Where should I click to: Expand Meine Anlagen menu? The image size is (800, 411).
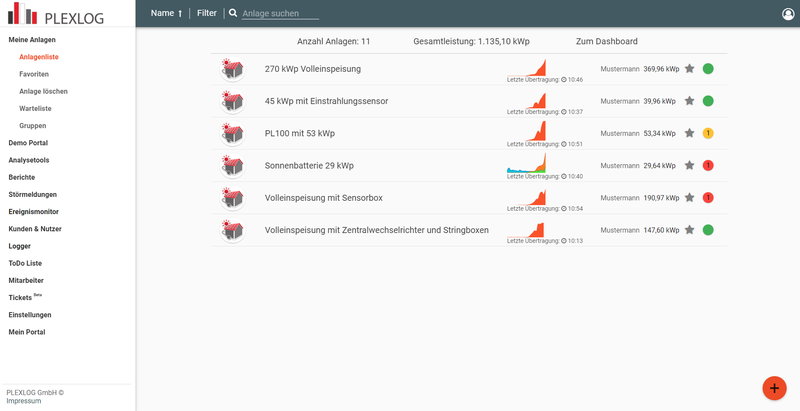[x=32, y=40]
